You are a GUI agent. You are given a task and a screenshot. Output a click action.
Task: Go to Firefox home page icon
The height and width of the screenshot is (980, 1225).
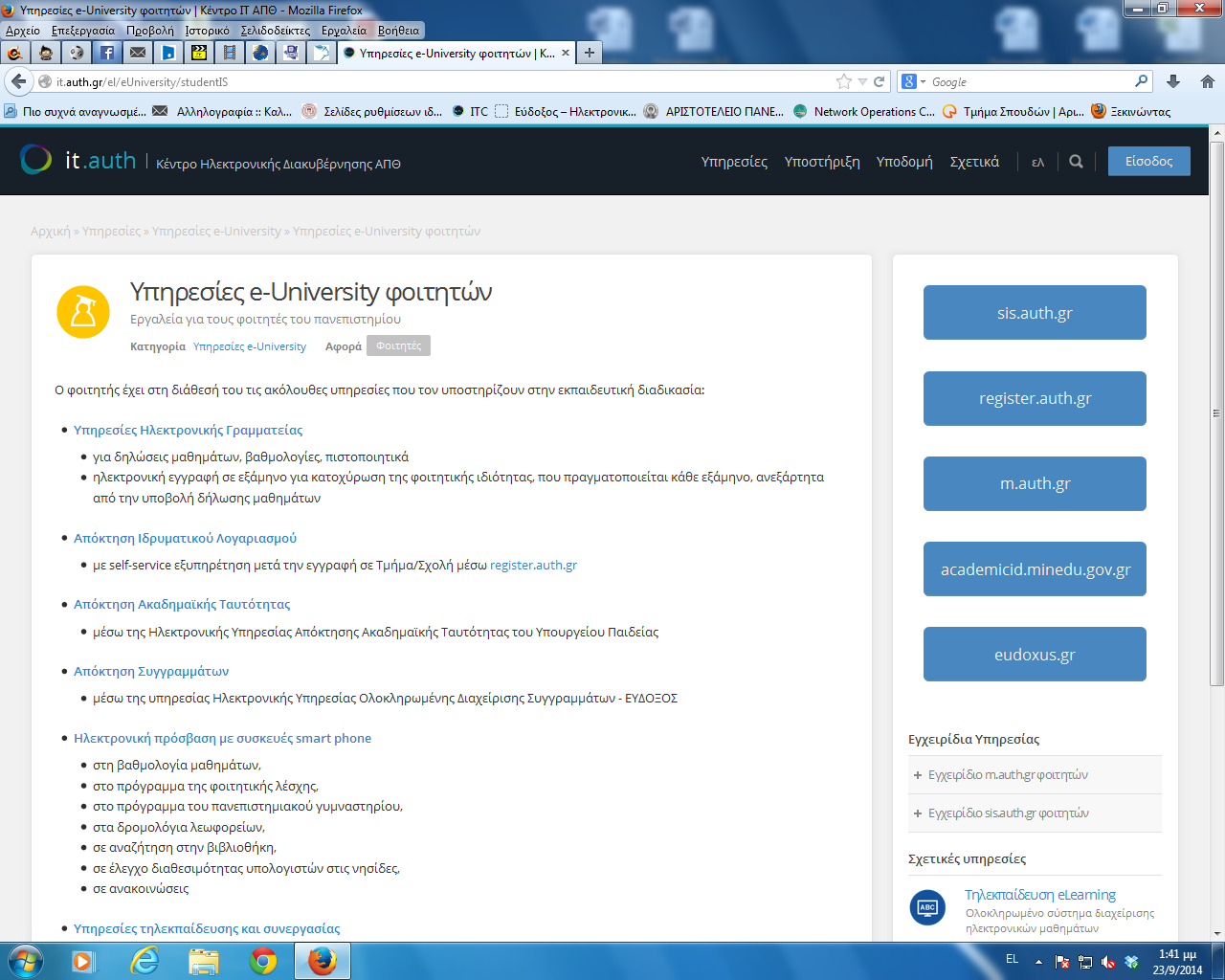pyautogui.click(x=1208, y=81)
